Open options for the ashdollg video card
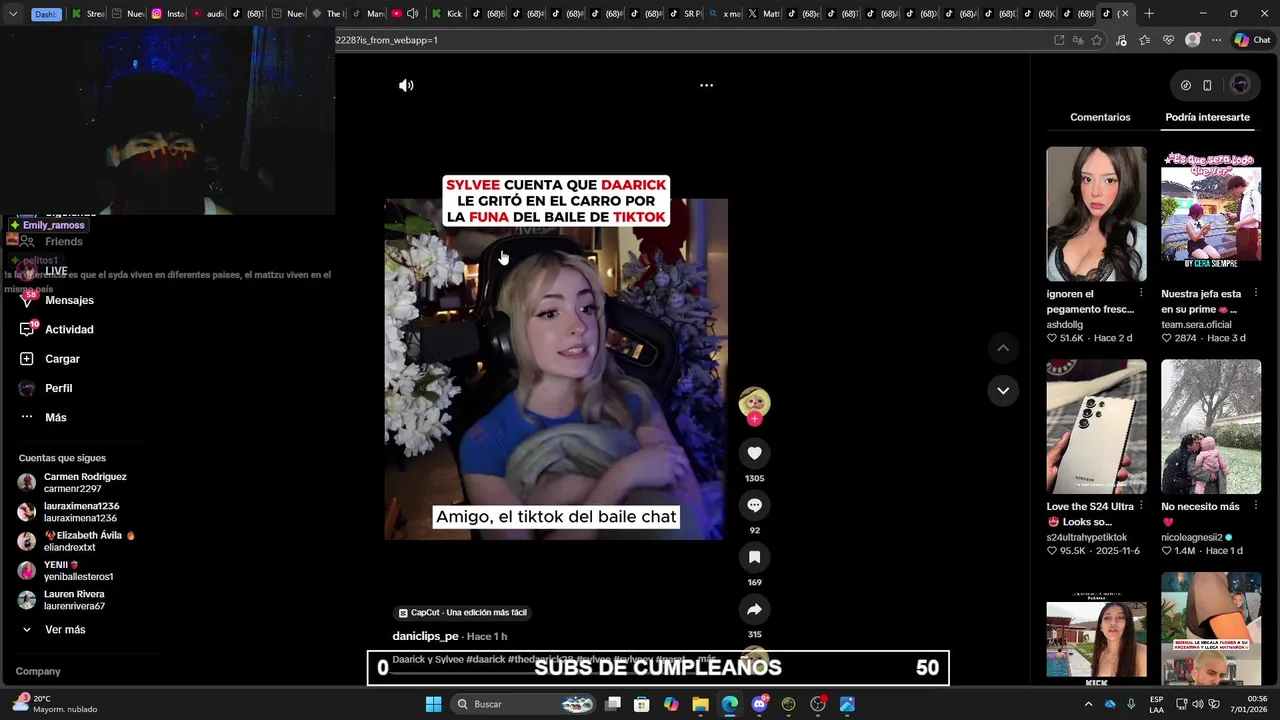This screenshot has height=720, width=1280. (1141, 293)
